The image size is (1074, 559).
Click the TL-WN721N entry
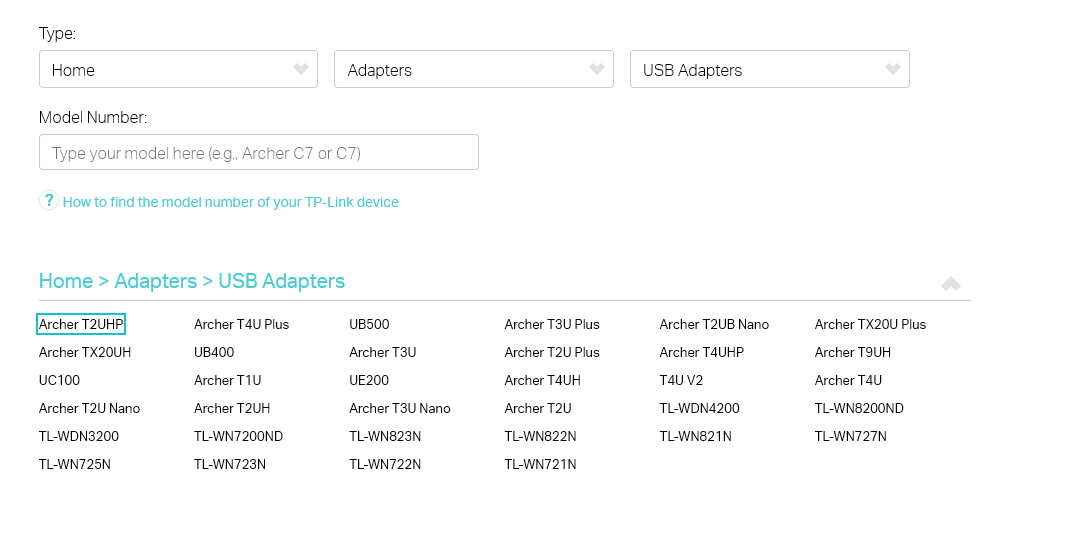(x=540, y=464)
